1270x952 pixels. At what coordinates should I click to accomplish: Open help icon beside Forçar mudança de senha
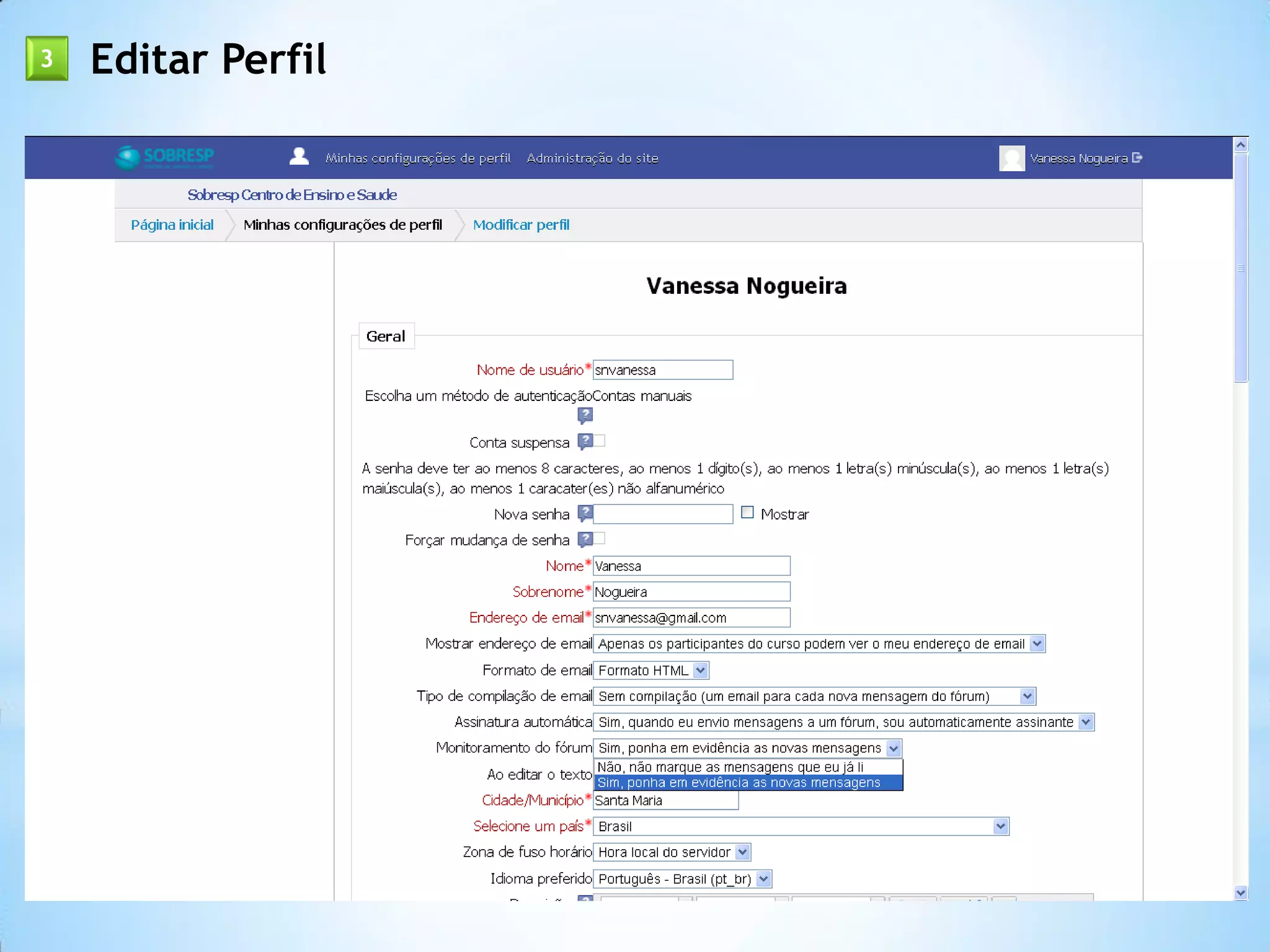[585, 539]
